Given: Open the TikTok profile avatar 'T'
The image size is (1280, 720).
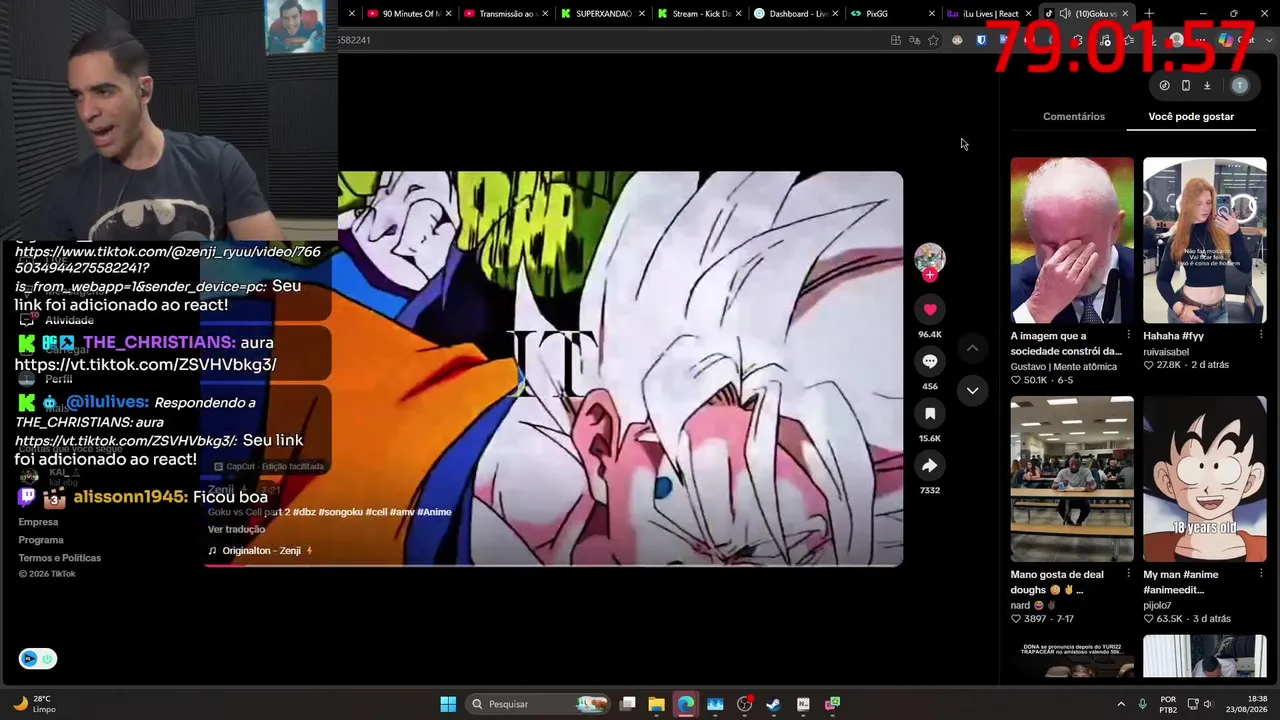Looking at the screenshot, I should coord(1240,86).
